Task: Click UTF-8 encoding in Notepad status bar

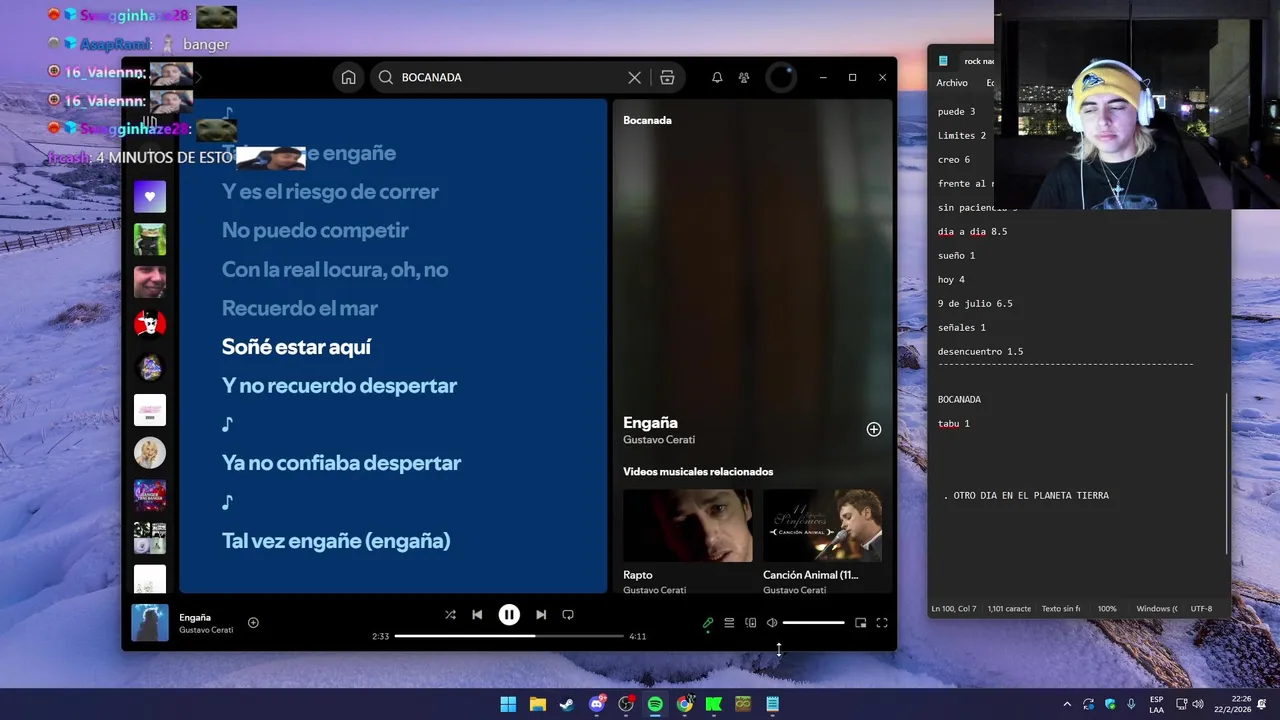Action: [1201, 609]
